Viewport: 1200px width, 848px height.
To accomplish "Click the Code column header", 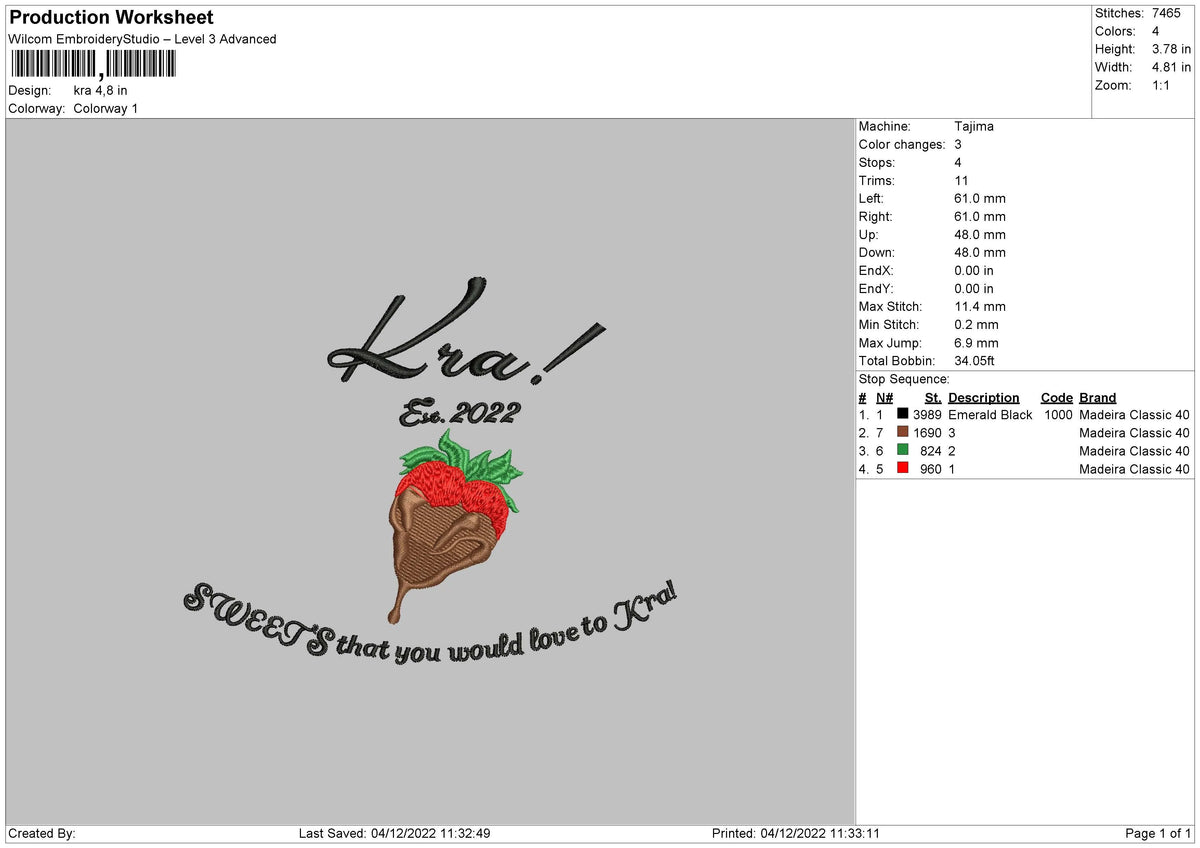I will (x=1057, y=397).
